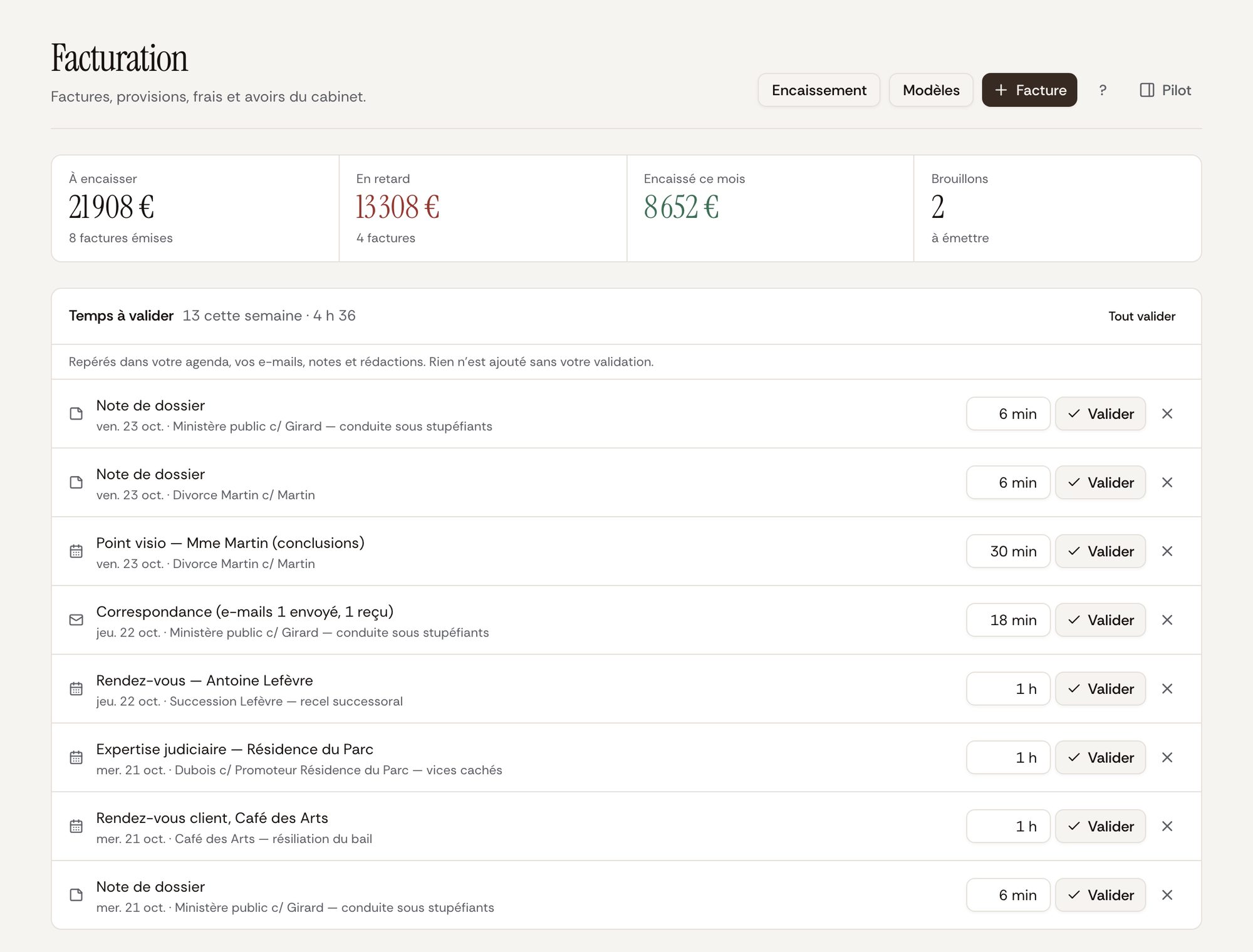Validate the Rendez-vous Antoine Lefèvre entry
Image resolution: width=1253 pixels, height=952 pixels.
pos(1100,689)
